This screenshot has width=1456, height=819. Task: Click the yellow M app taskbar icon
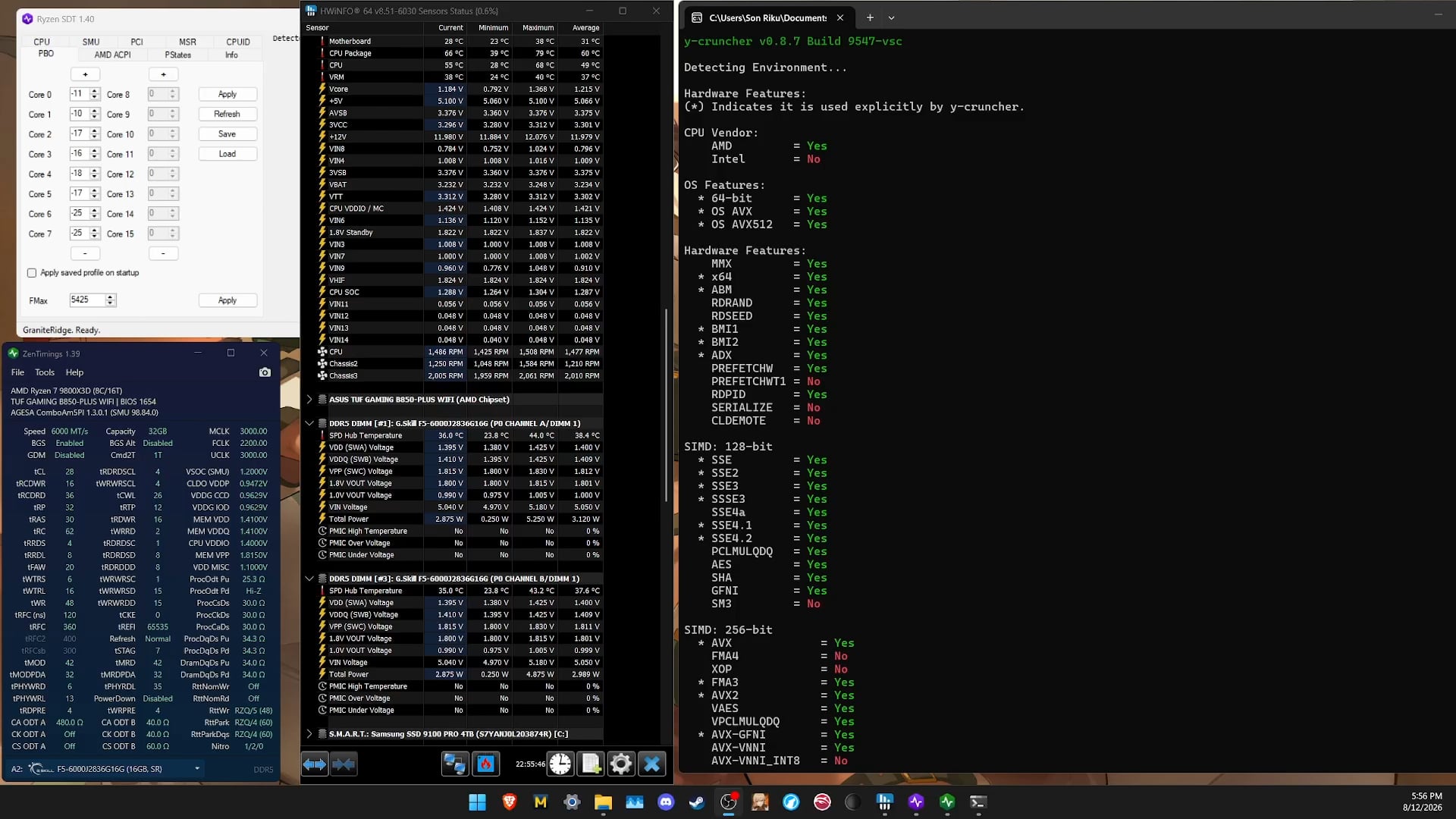coord(541,802)
